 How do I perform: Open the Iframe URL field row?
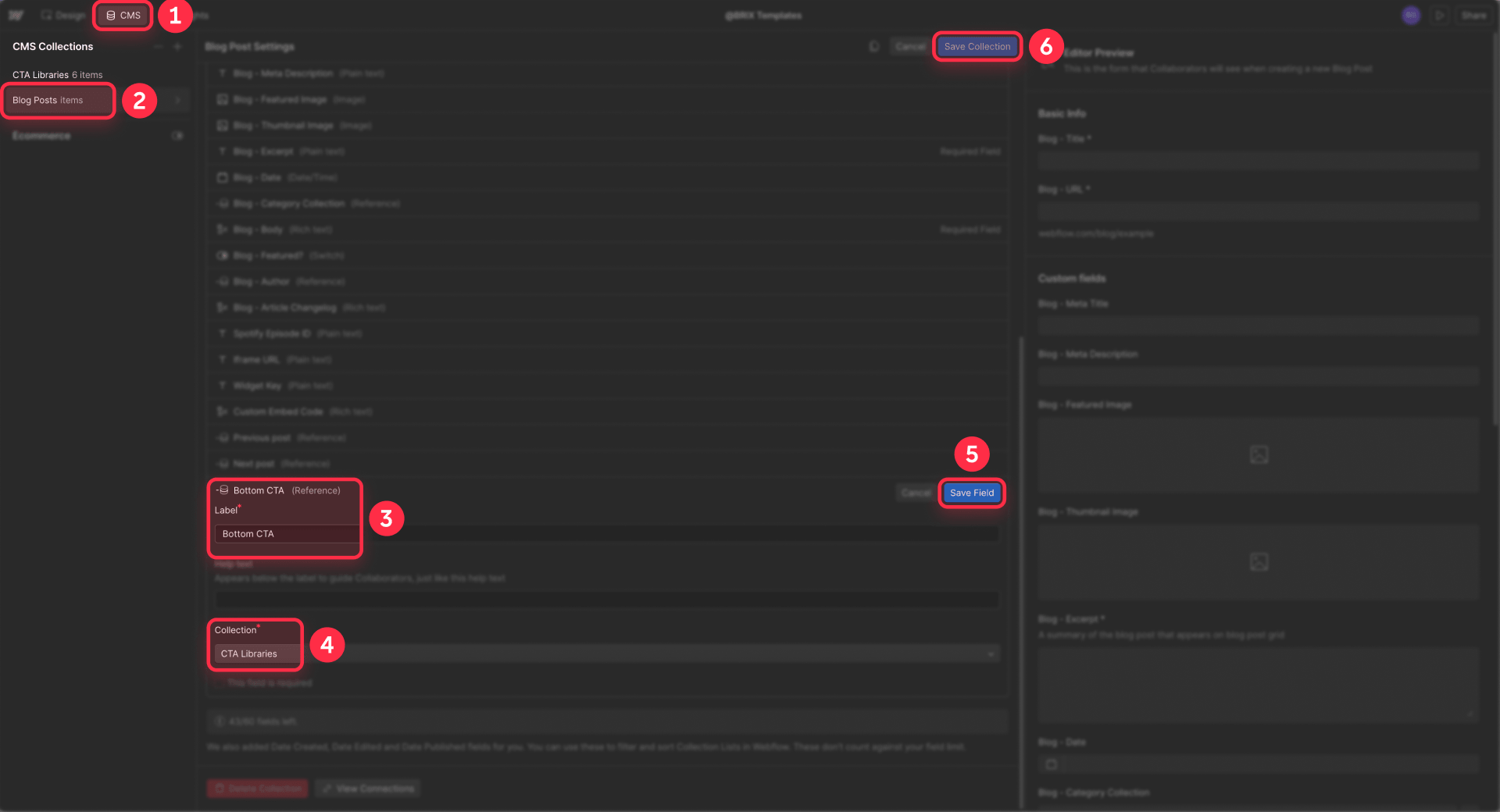(x=608, y=360)
